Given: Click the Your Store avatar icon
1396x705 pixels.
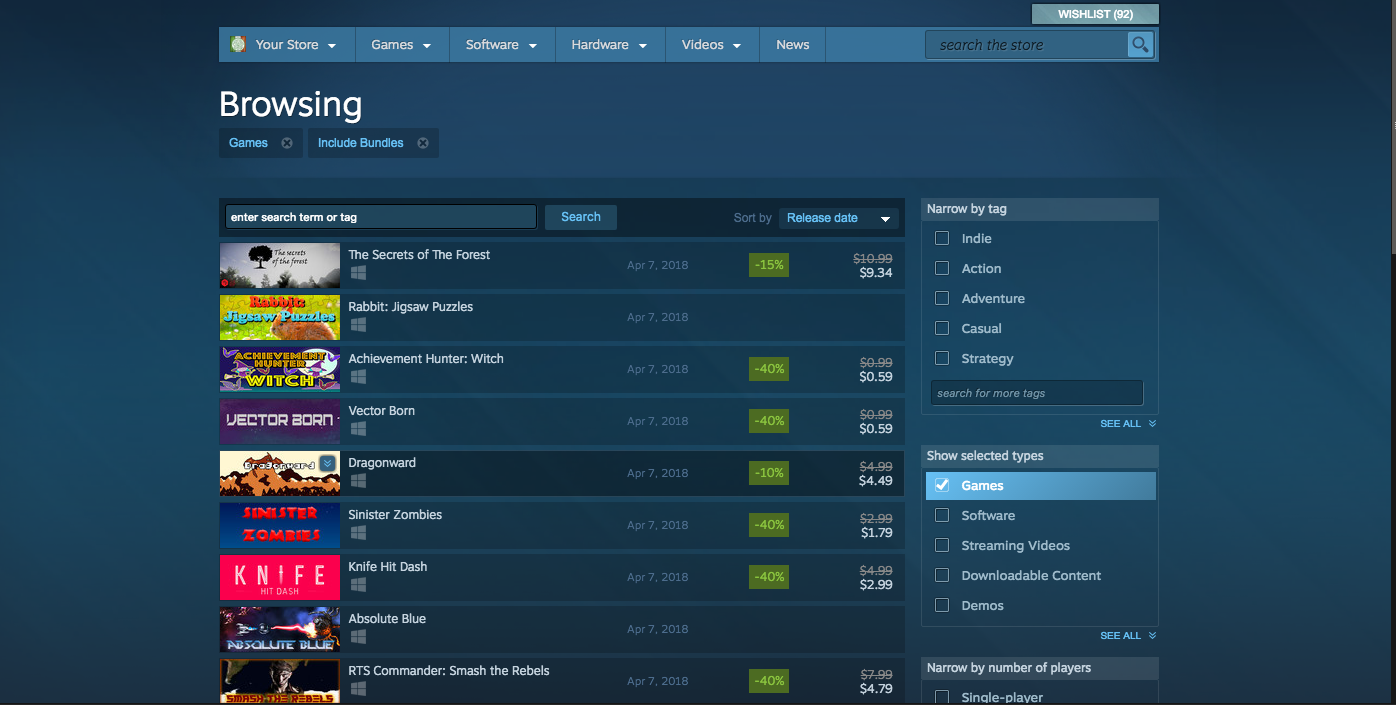Looking at the screenshot, I should pos(238,44).
